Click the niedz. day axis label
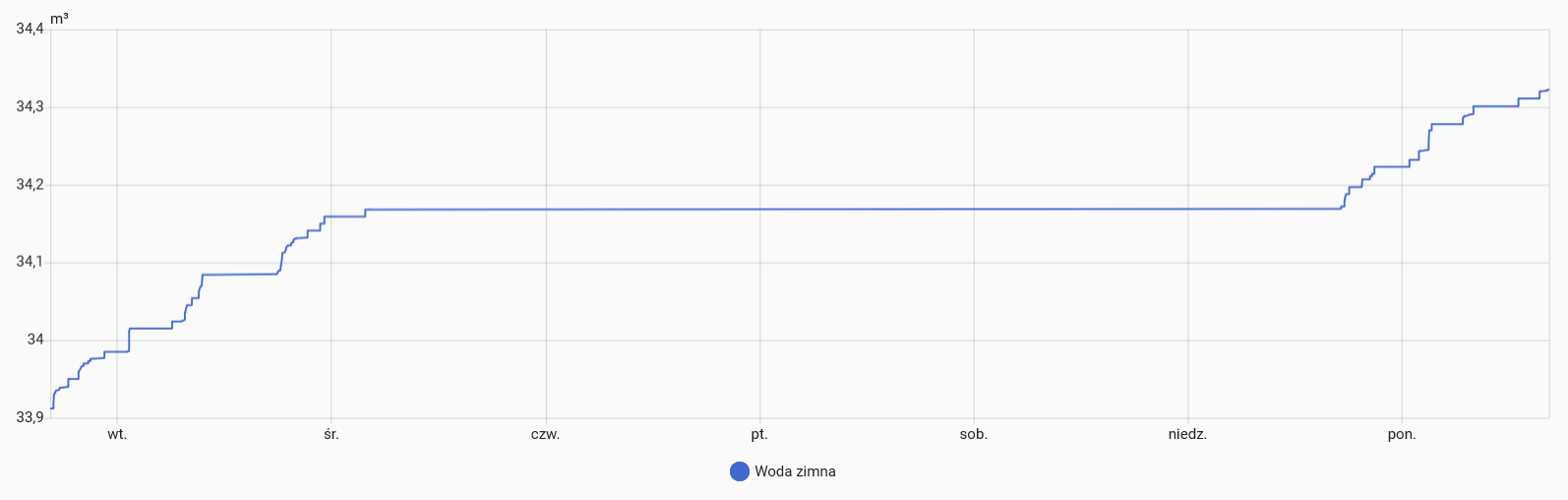The image size is (1568, 500). click(x=1187, y=434)
